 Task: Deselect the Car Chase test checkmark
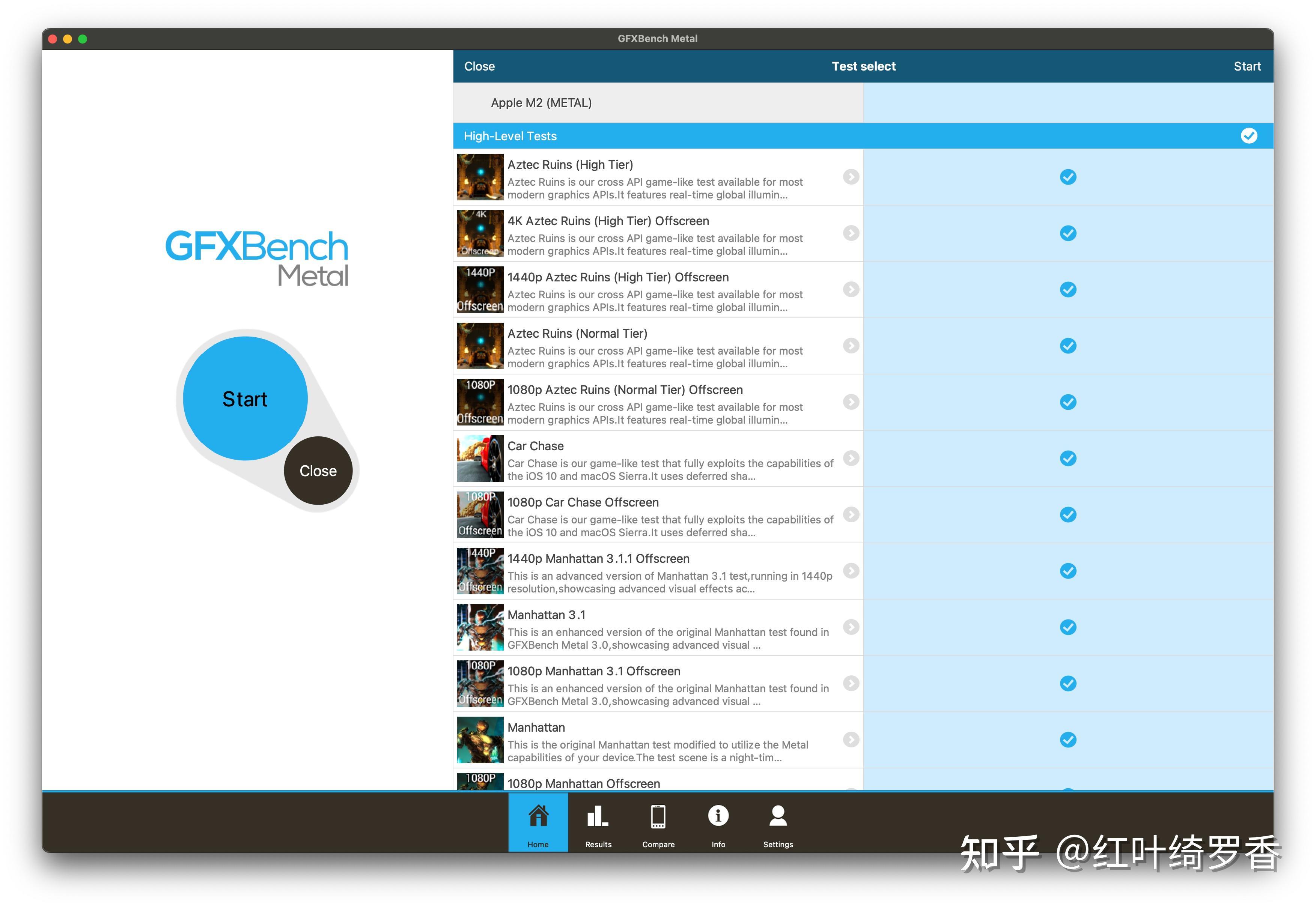coord(1068,459)
